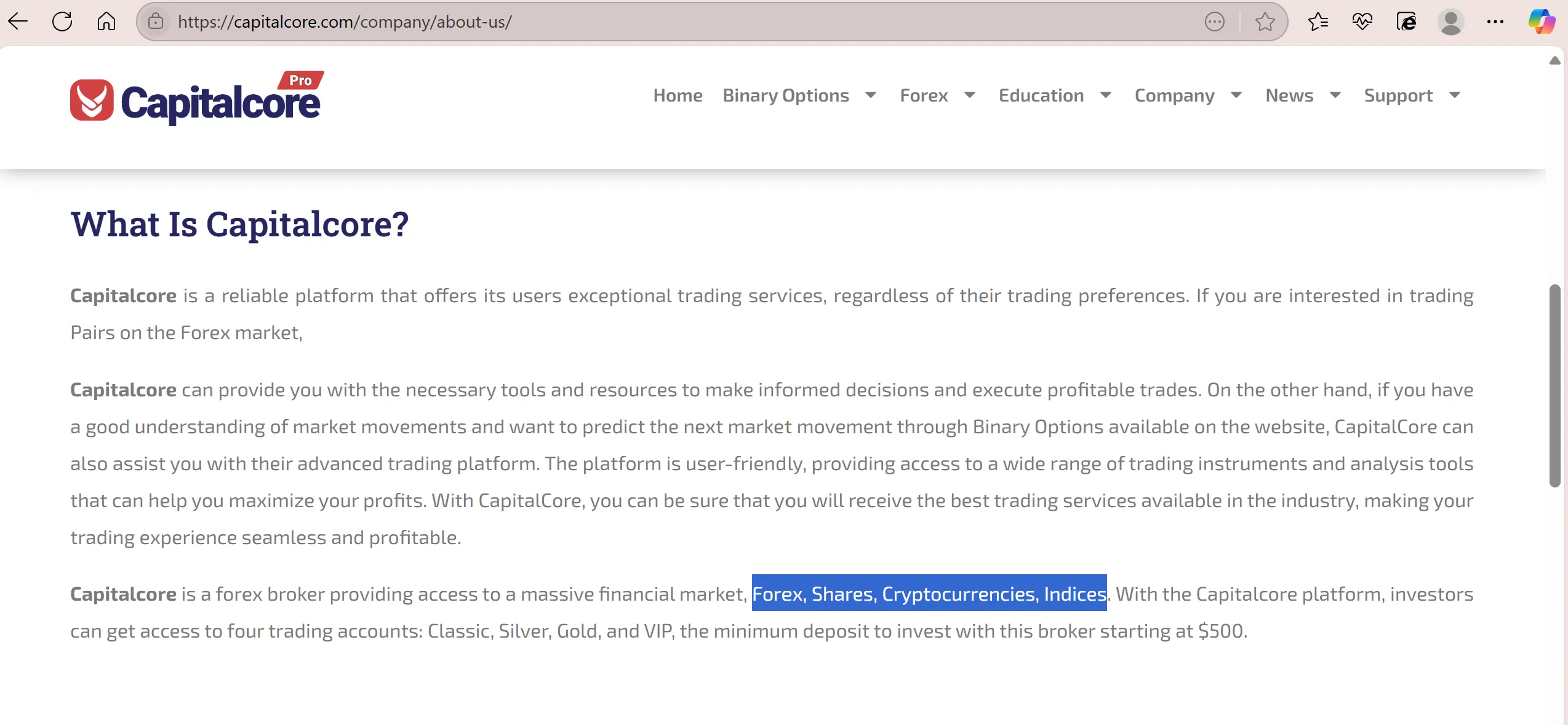Open the user profile menu
Viewport: 1568px width, 725px height.
click(1451, 22)
